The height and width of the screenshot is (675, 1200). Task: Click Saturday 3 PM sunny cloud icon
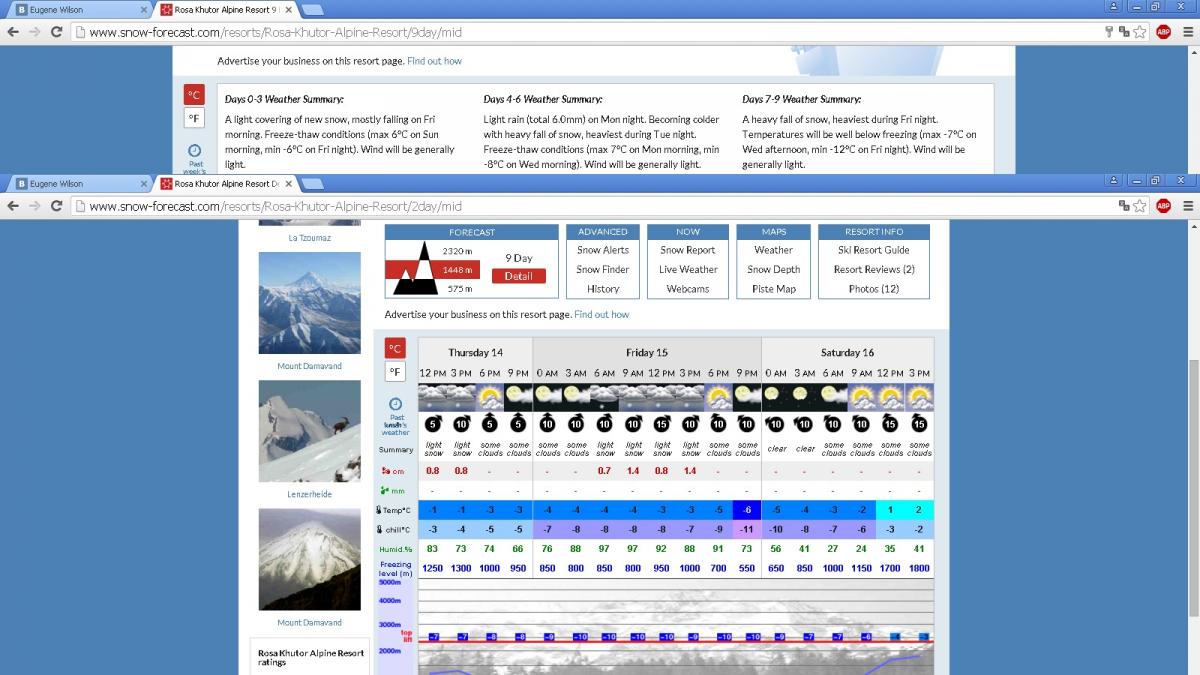pos(919,396)
